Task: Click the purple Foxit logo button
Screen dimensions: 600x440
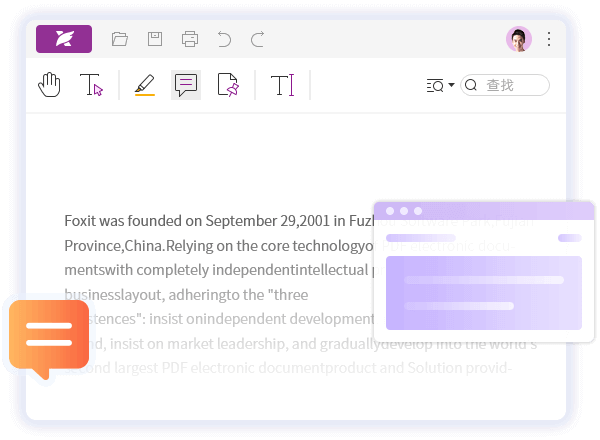Action: pyautogui.click(x=64, y=39)
